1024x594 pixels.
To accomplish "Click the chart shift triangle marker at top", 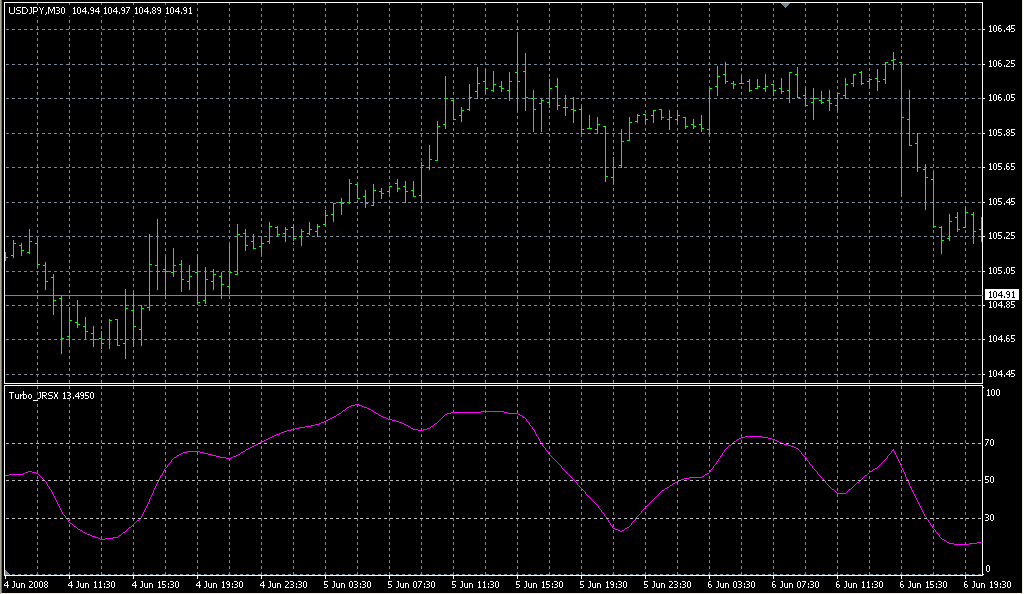I will (x=786, y=5).
